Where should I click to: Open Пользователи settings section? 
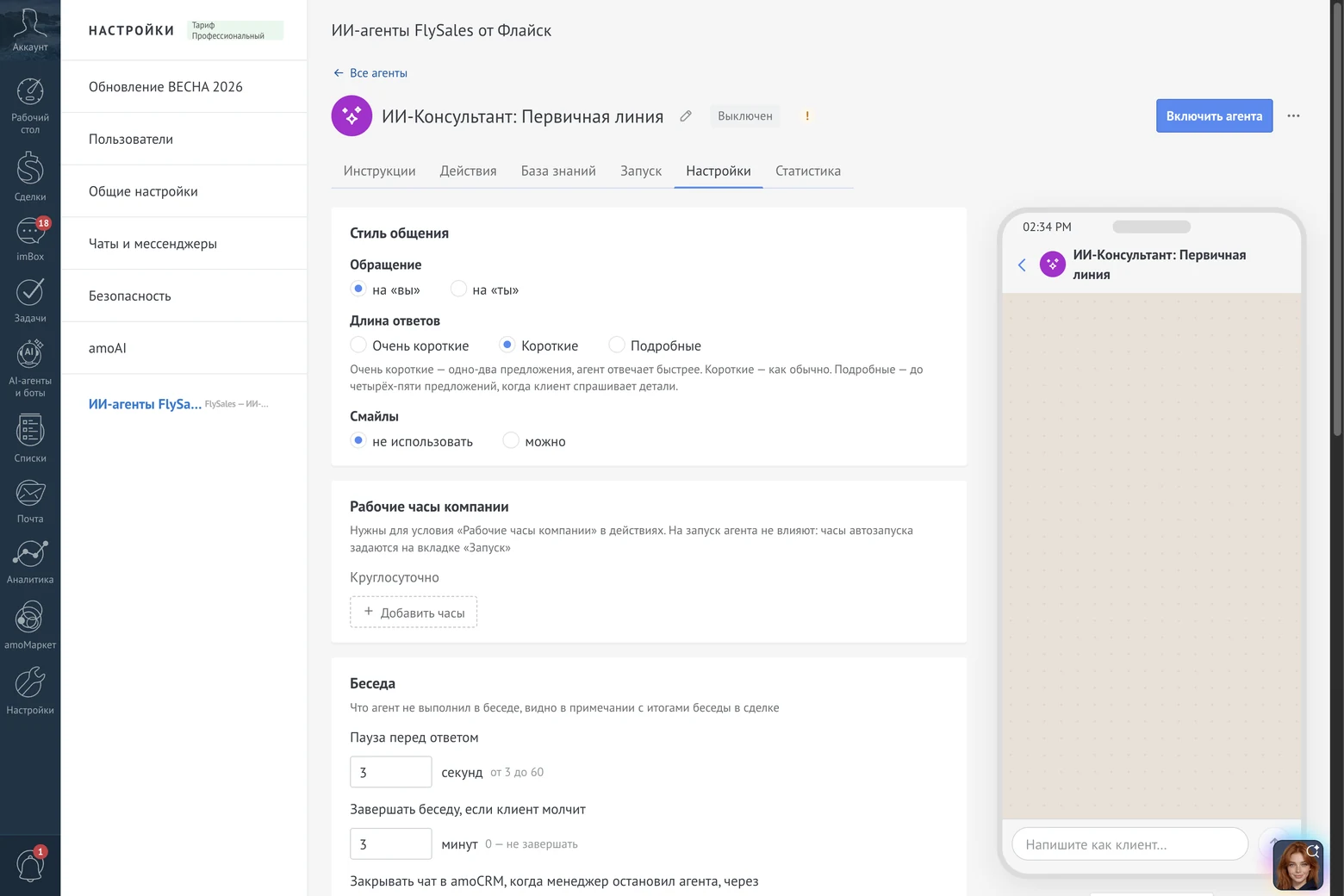click(184, 139)
